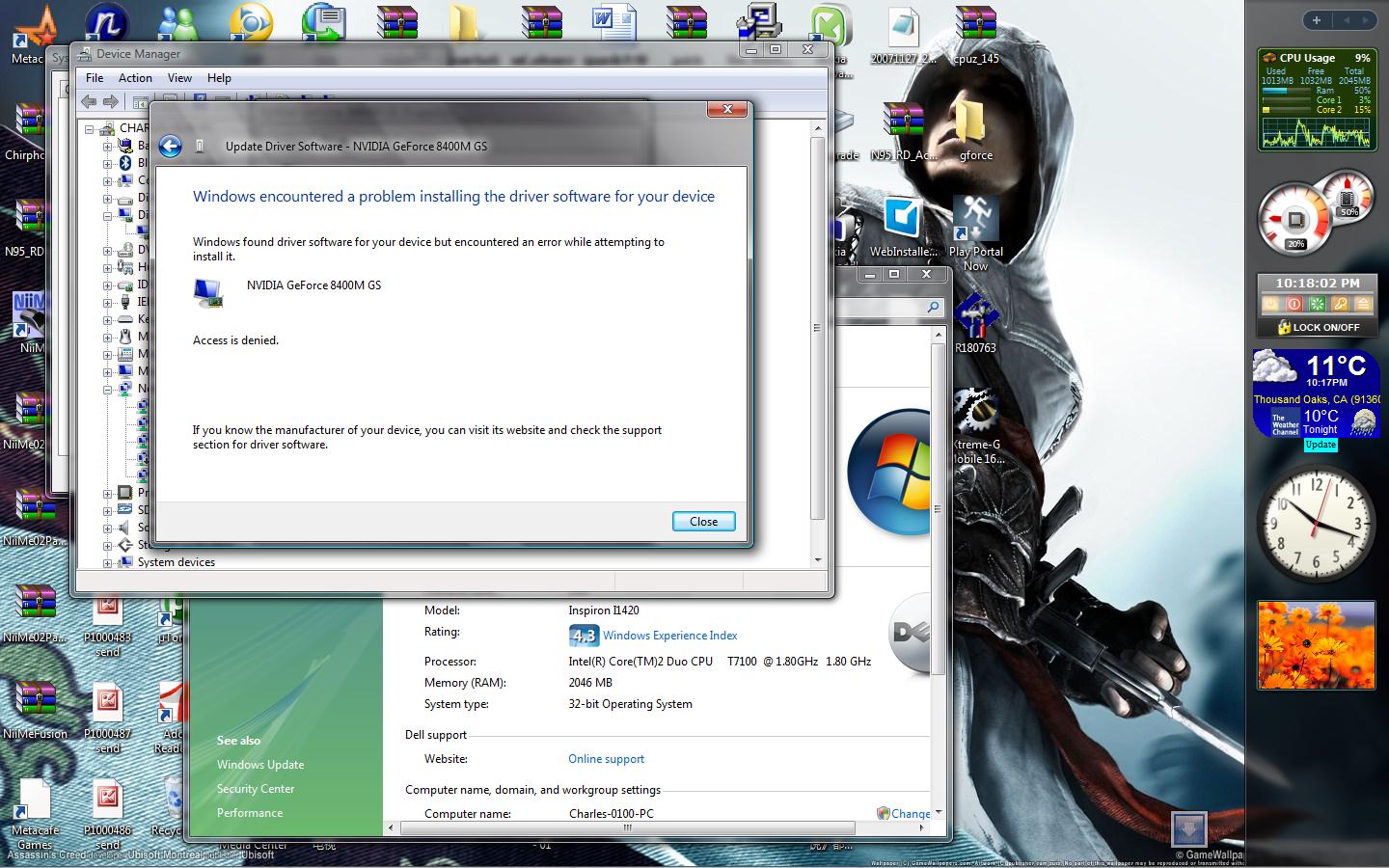
Task: Click Update on the weather gadget
Action: click(1321, 445)
